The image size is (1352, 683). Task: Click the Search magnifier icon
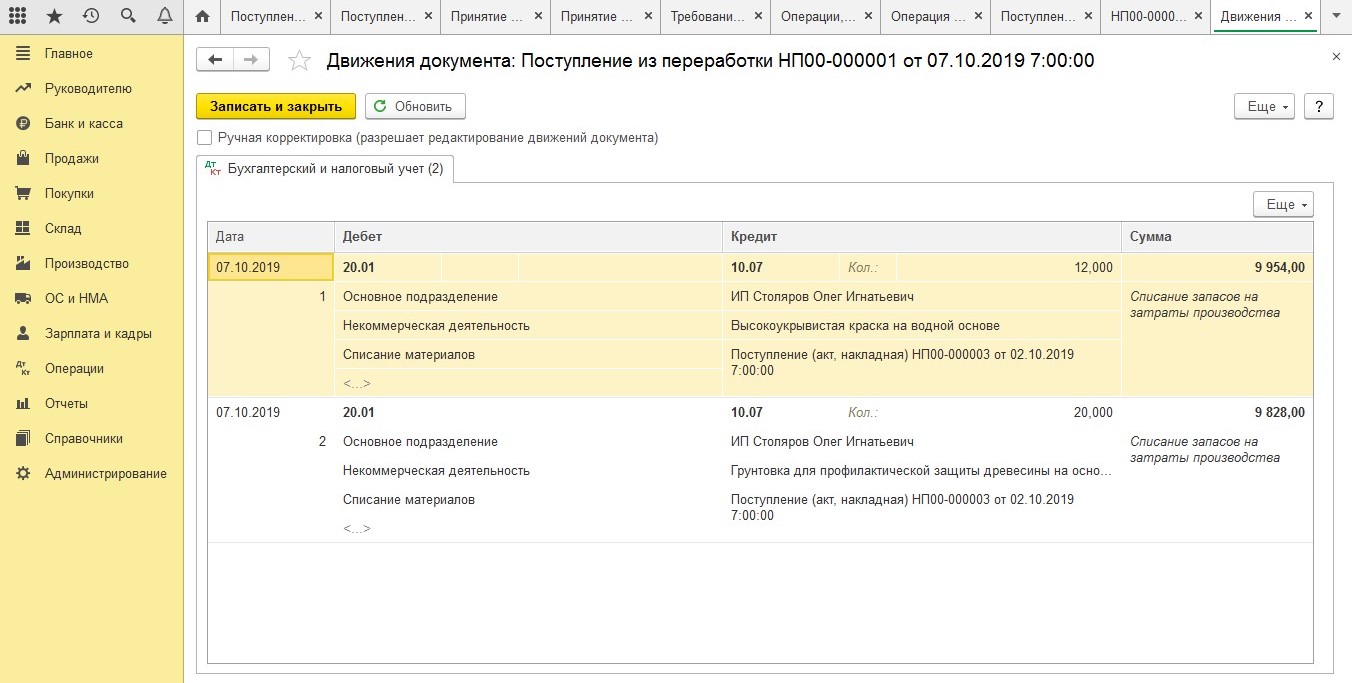click(127, 16)
